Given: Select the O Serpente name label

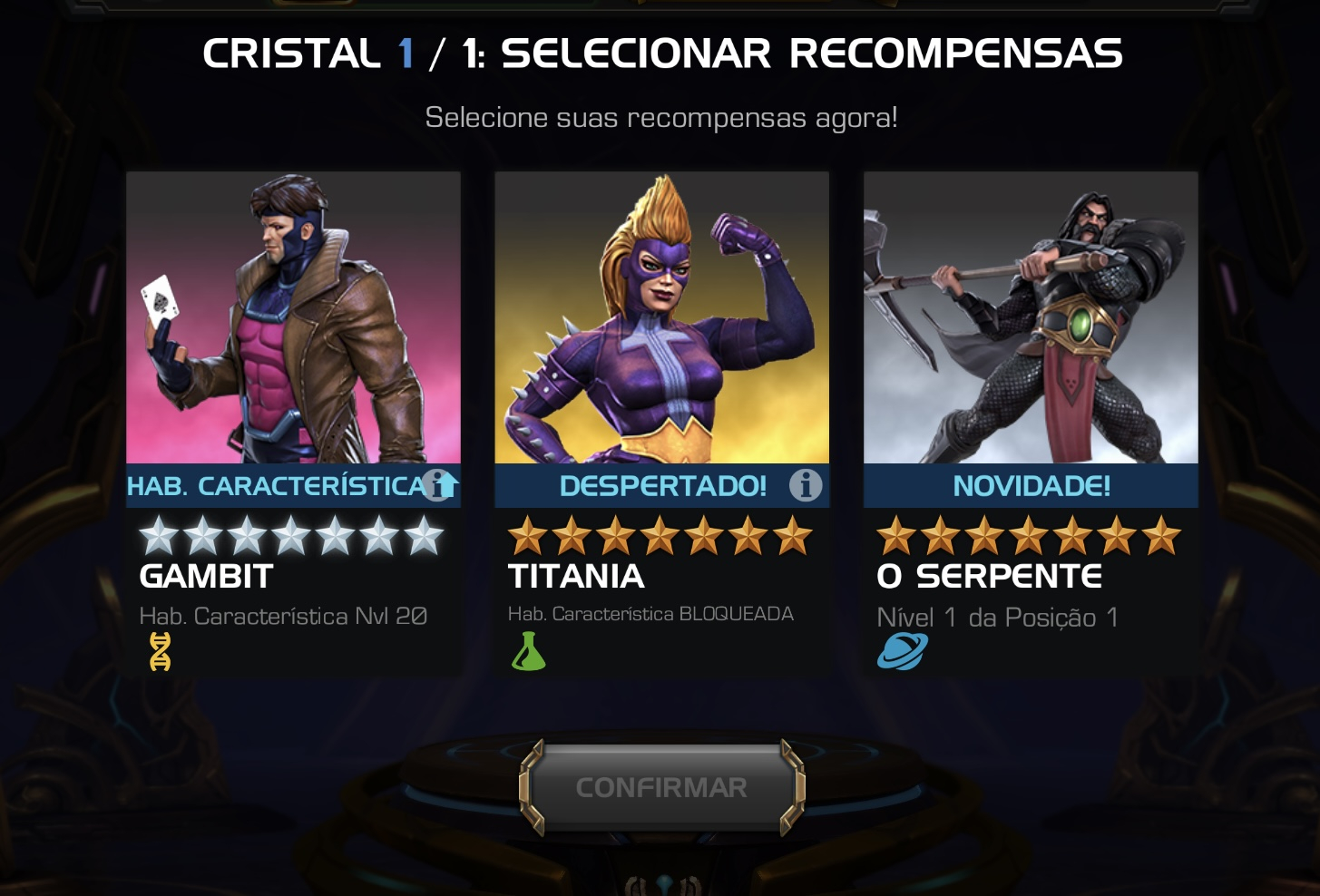Looking at the screenshot, I should pos(989,577).
